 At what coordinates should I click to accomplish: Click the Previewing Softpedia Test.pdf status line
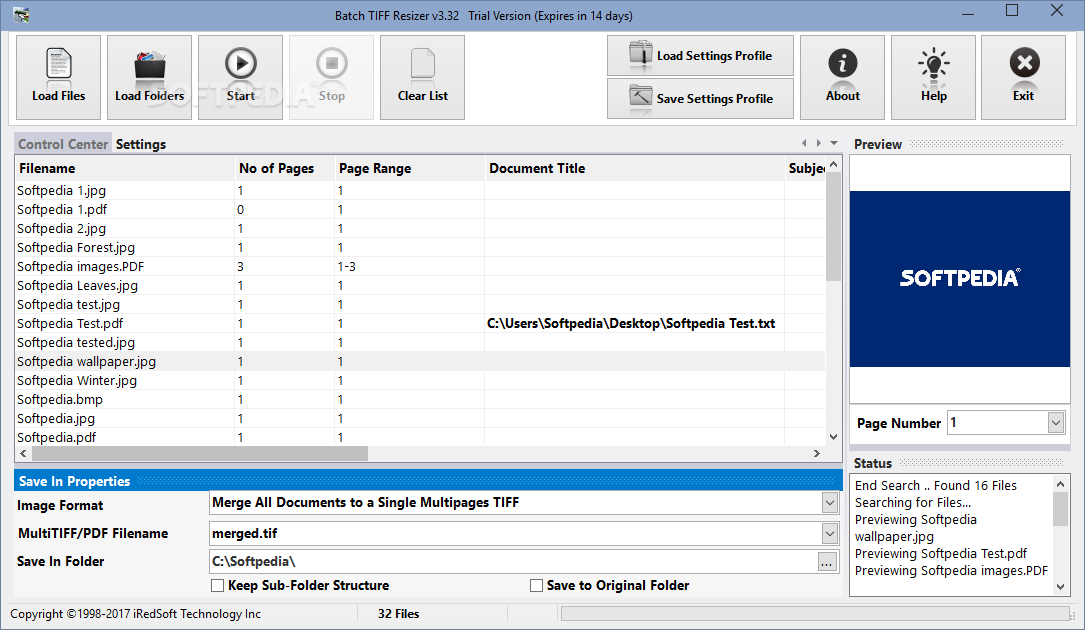pos(940,554)
